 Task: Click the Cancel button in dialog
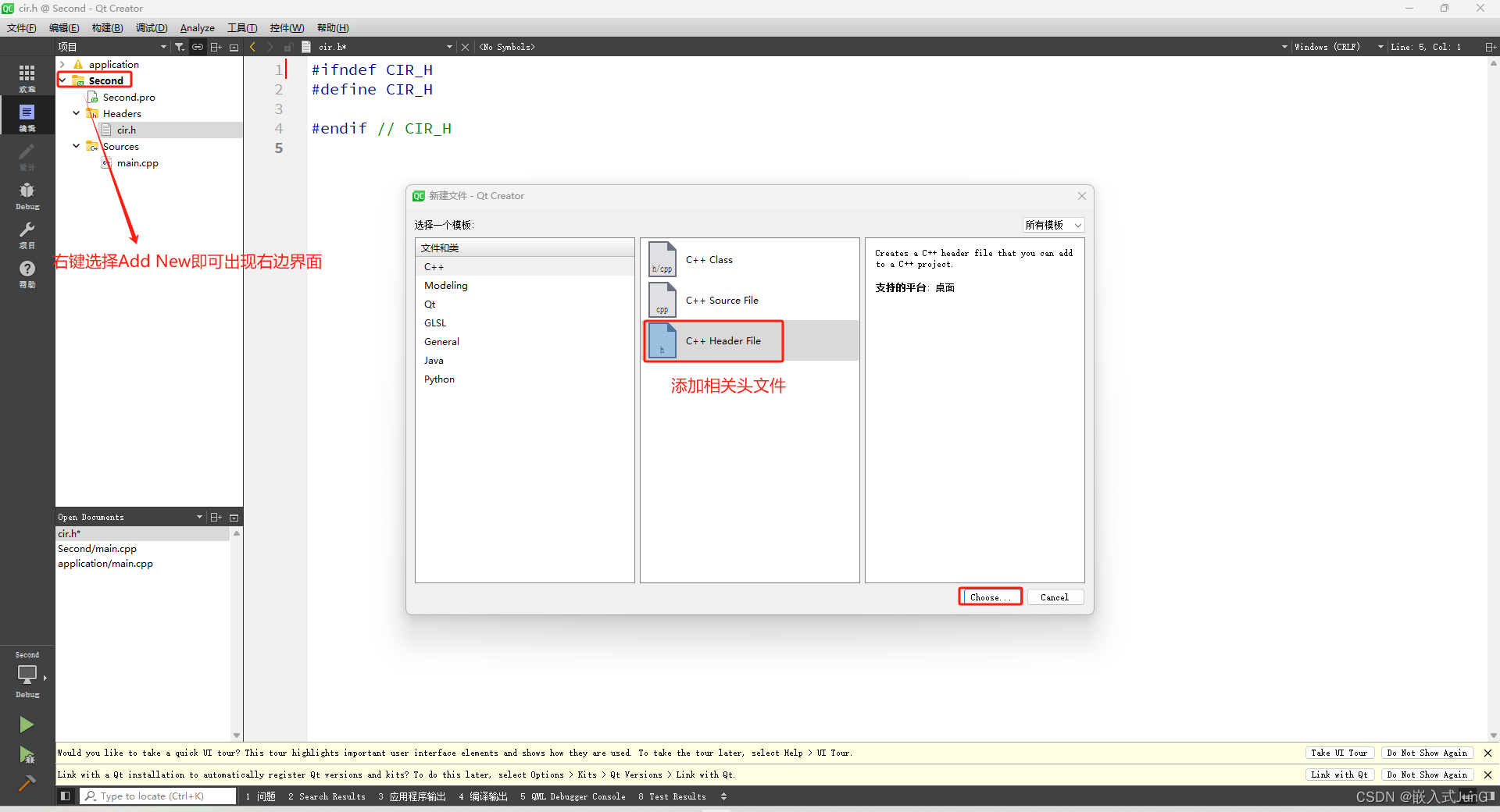tap(1055, 597)
